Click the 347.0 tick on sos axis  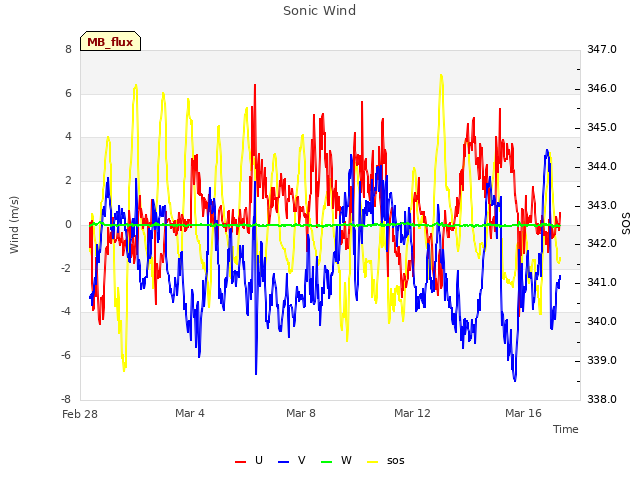602,49
